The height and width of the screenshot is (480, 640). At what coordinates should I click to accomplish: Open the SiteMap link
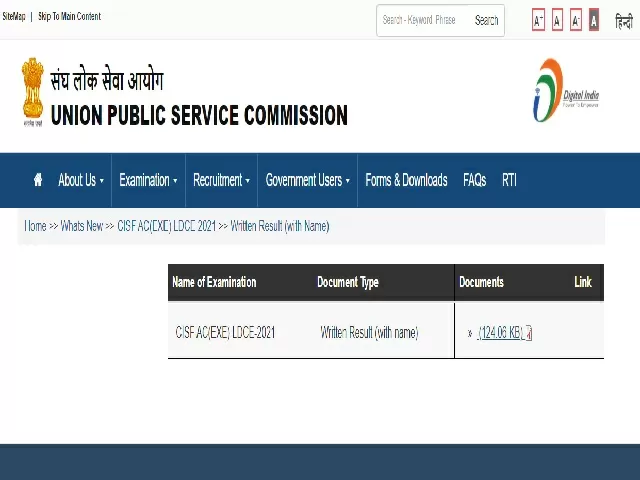pos(14,16)
